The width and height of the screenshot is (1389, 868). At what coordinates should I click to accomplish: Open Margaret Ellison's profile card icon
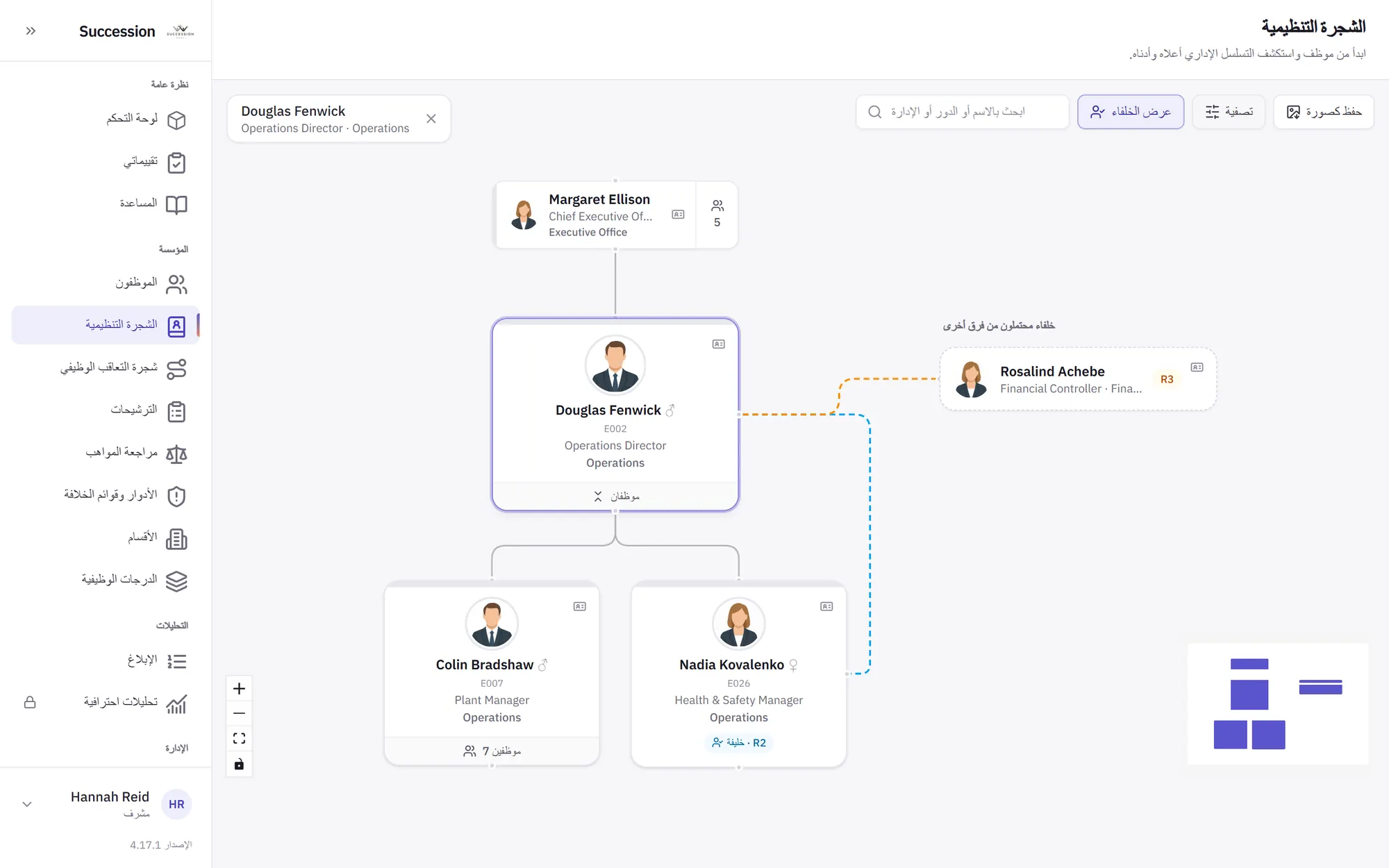[x=678, y=215]
